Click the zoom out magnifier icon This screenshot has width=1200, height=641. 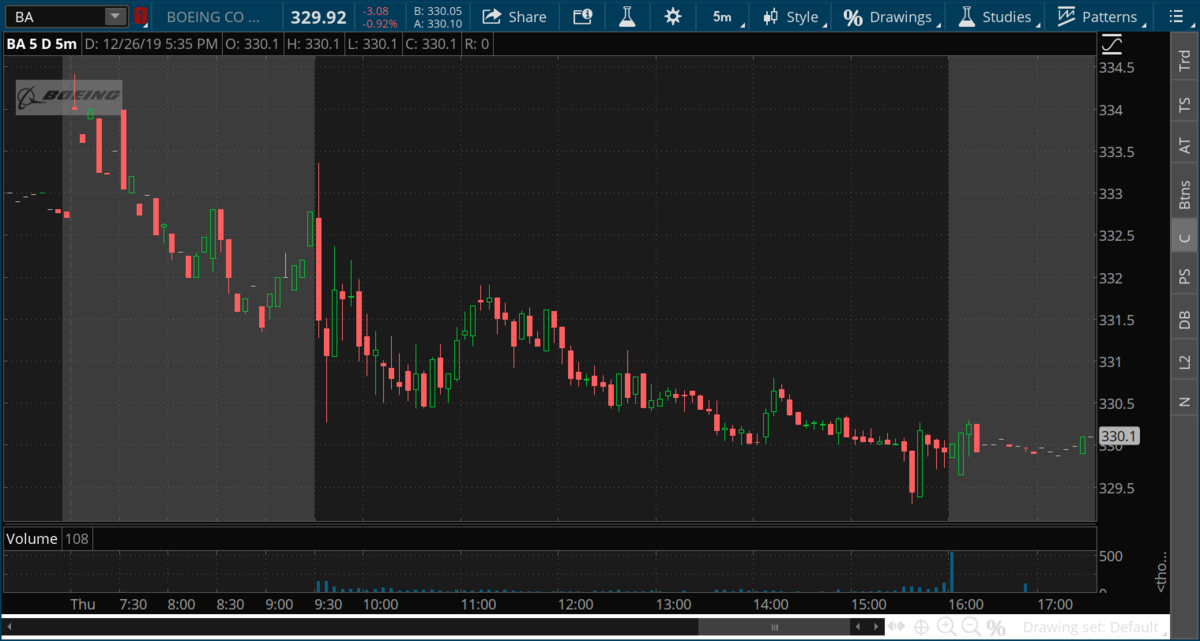(x=970, y=627)
